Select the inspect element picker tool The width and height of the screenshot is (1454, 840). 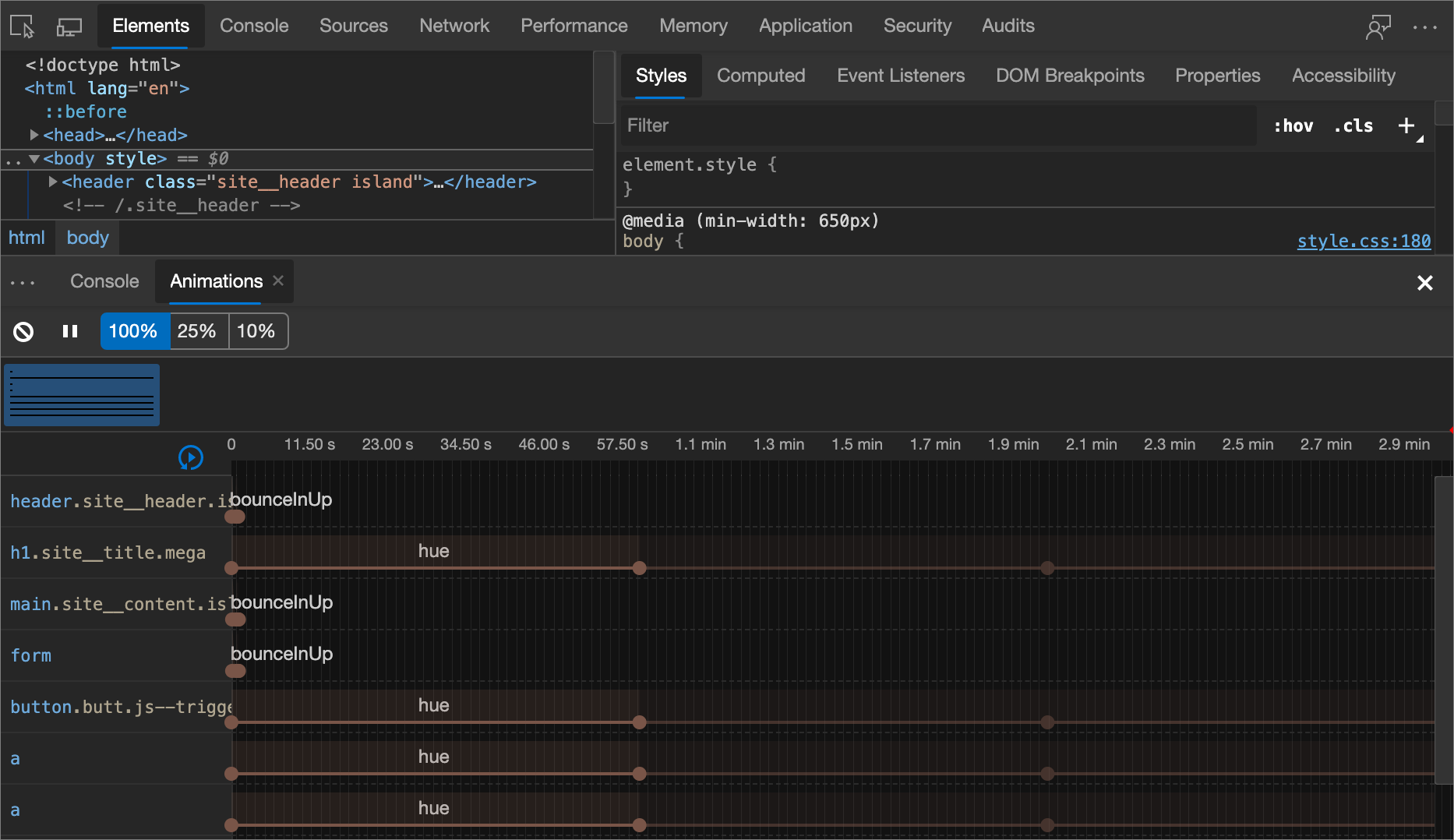(x=21, y=26)
